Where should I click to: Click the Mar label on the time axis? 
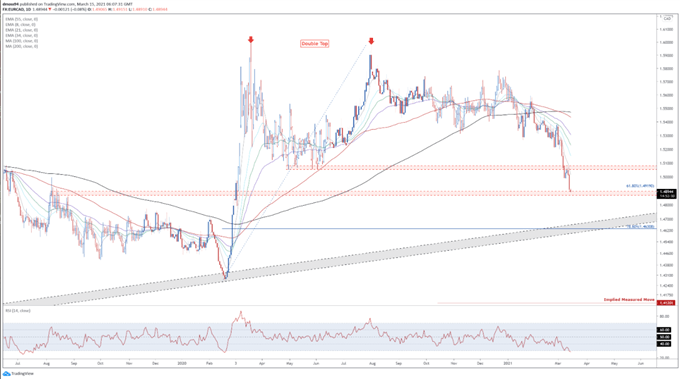(x=559, y=363)
